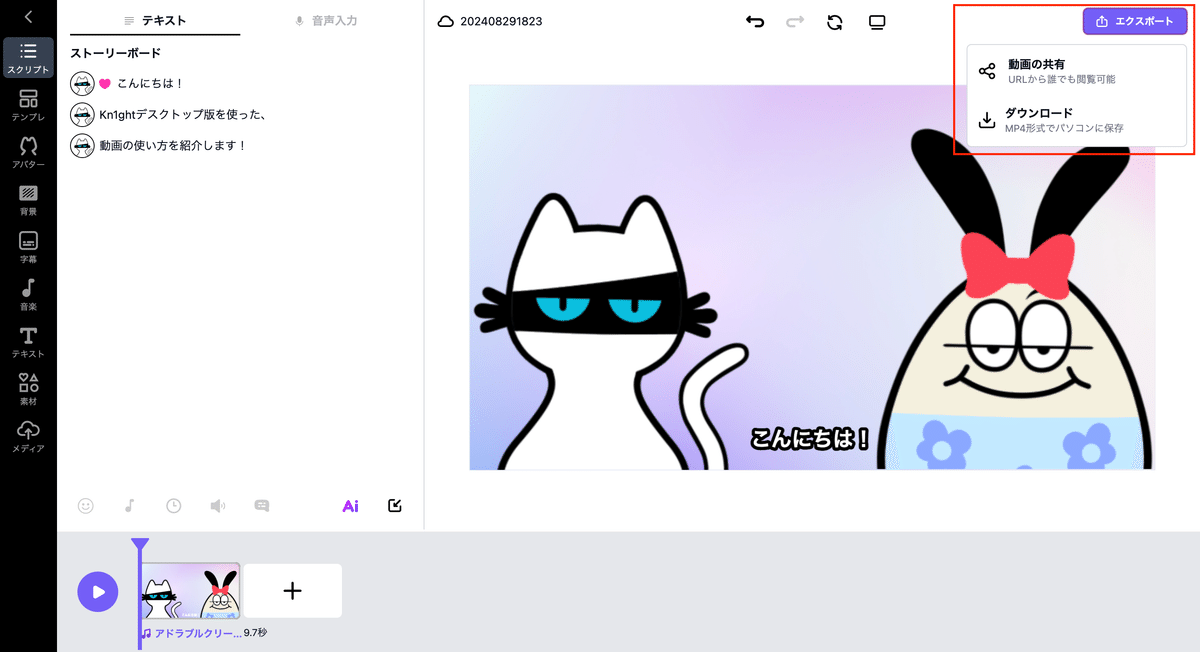Select ダウンロード from the export menu
Image resolution: width=1200 pixels, height=652 pixels.
tap(1077, 120)
